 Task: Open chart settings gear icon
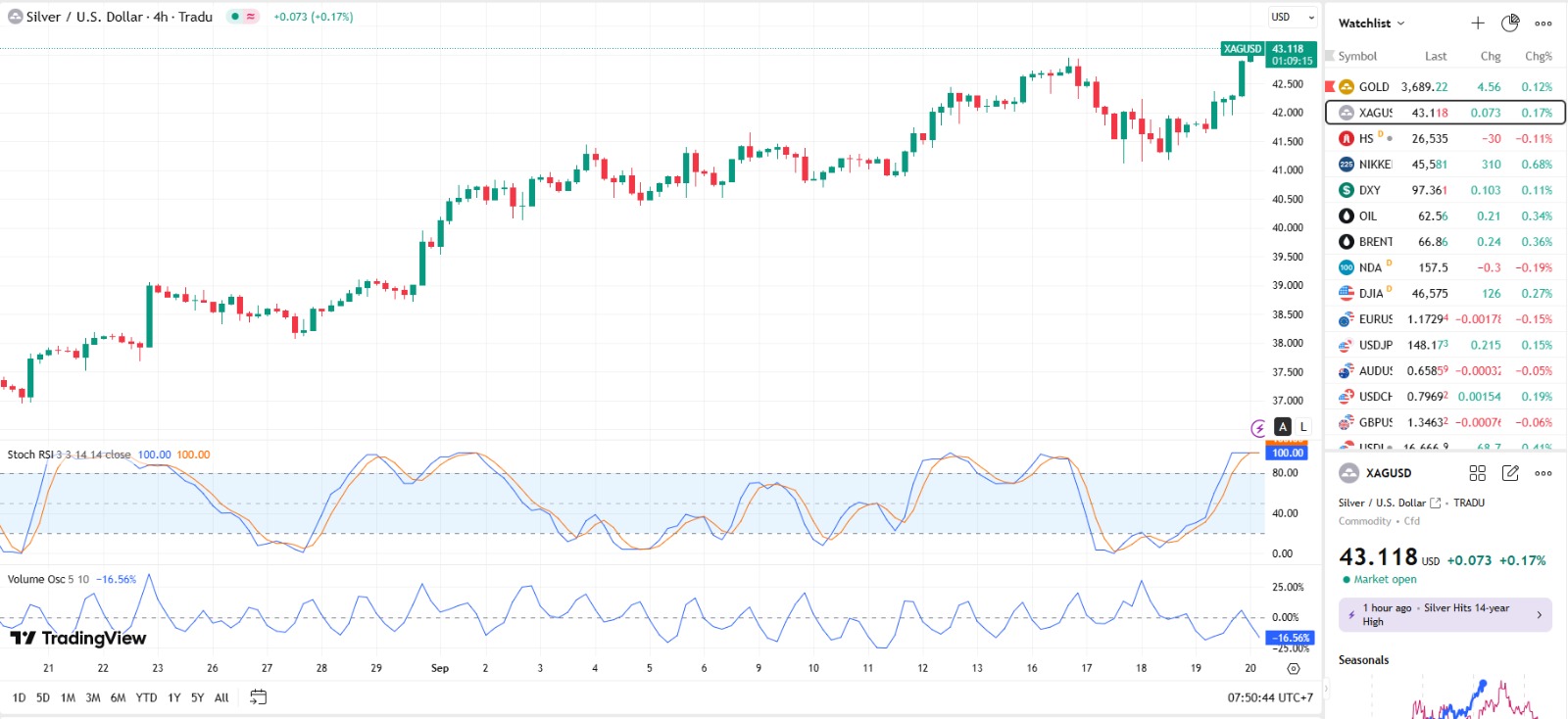click(1294, 668)
